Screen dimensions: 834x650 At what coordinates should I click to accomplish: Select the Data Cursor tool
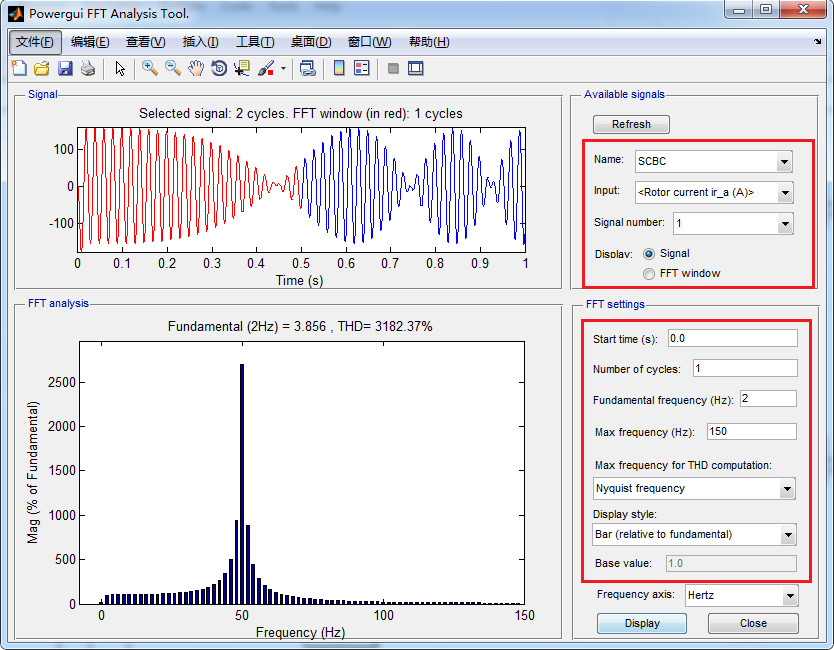[x=242, y=68]
